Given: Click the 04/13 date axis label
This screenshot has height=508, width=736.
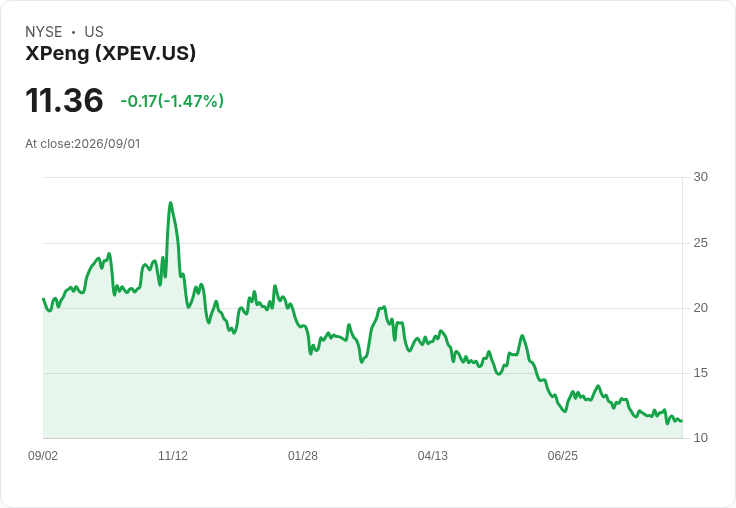Looking at the screenshot, I should coord(433,456).
